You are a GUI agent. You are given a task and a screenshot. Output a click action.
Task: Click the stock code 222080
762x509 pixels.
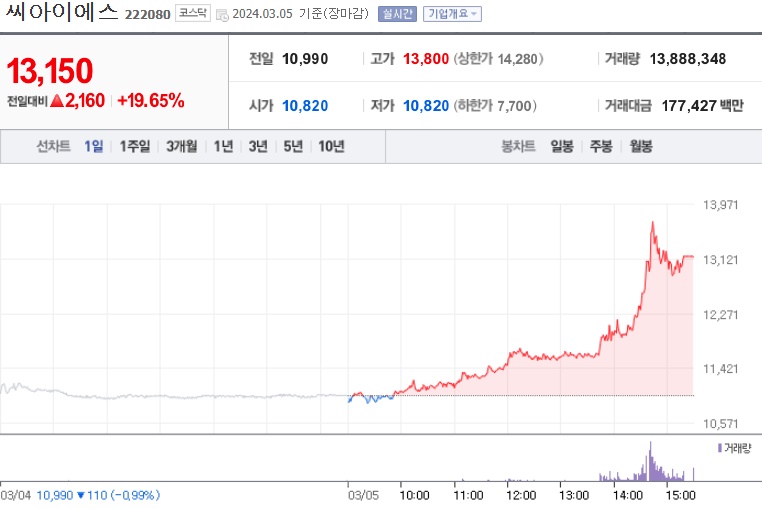click(147, 15)
